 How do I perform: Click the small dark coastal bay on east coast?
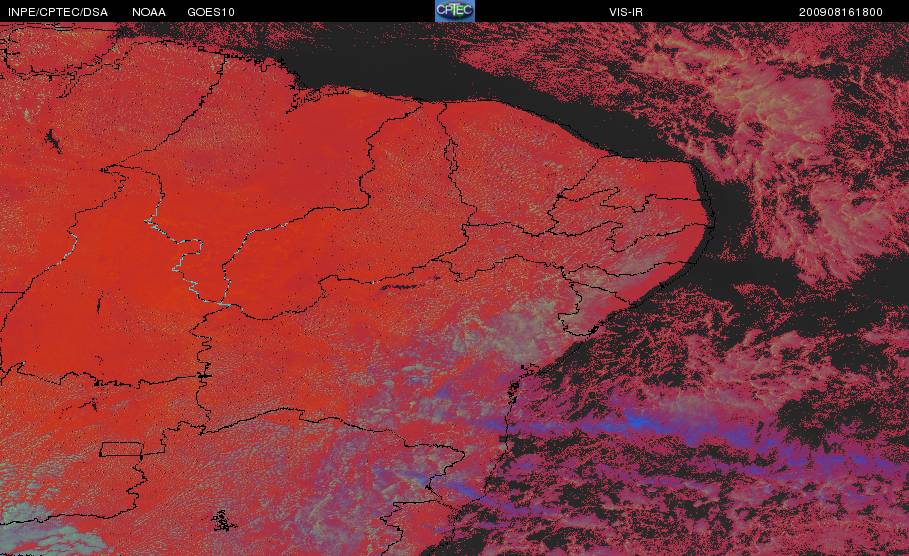click(514, 390)
